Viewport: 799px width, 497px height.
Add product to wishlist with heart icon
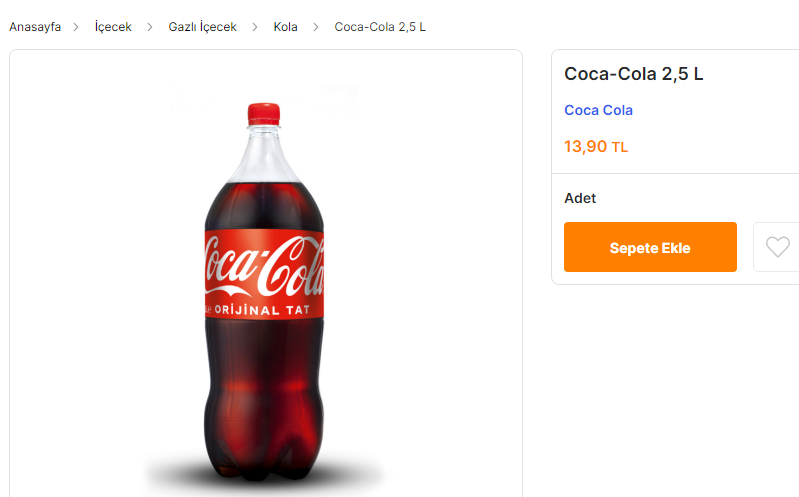[x=777, y=247]
